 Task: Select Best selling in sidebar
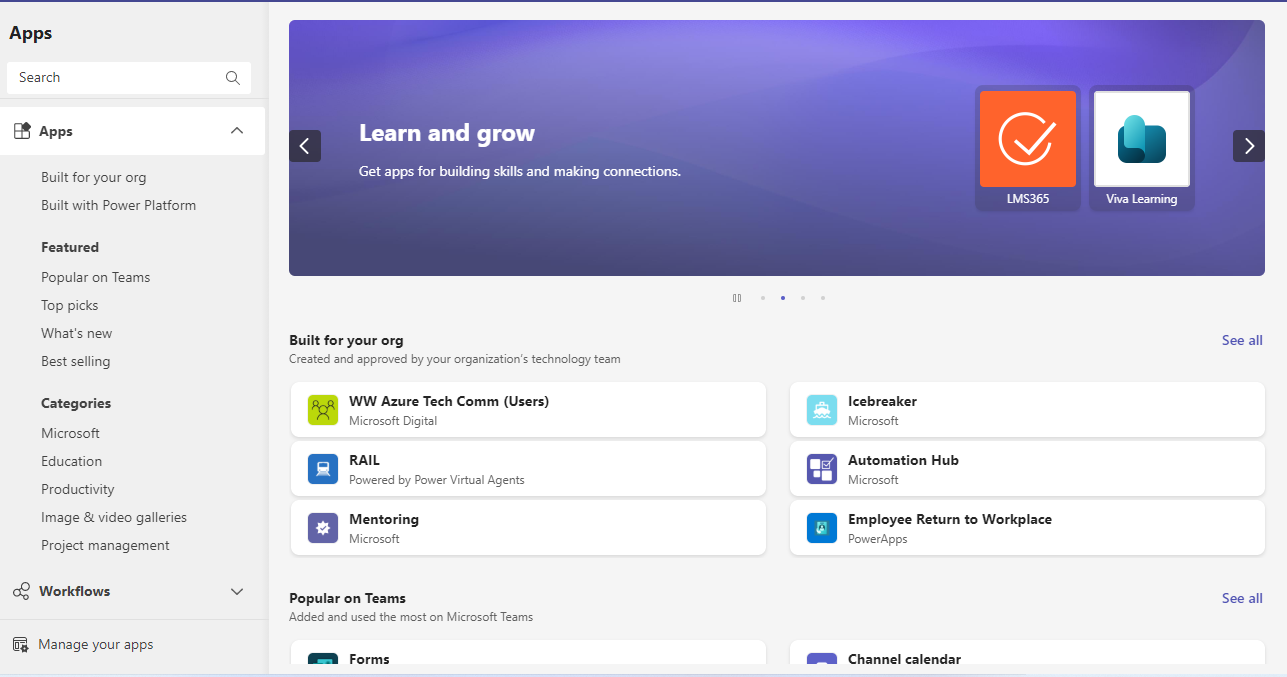(x=76, y=361)
